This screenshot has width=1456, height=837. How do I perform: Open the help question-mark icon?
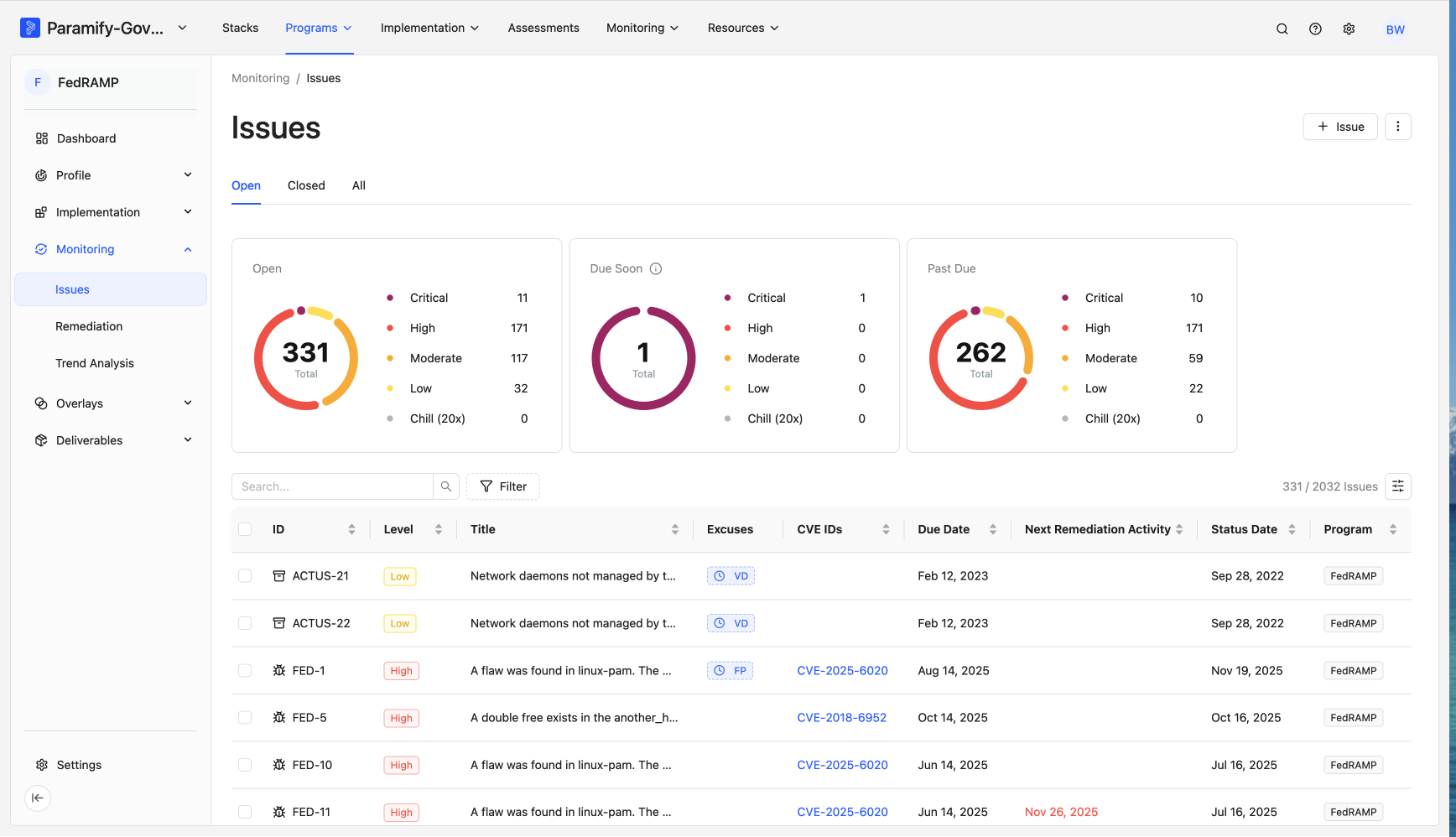tap(1315, 29)
